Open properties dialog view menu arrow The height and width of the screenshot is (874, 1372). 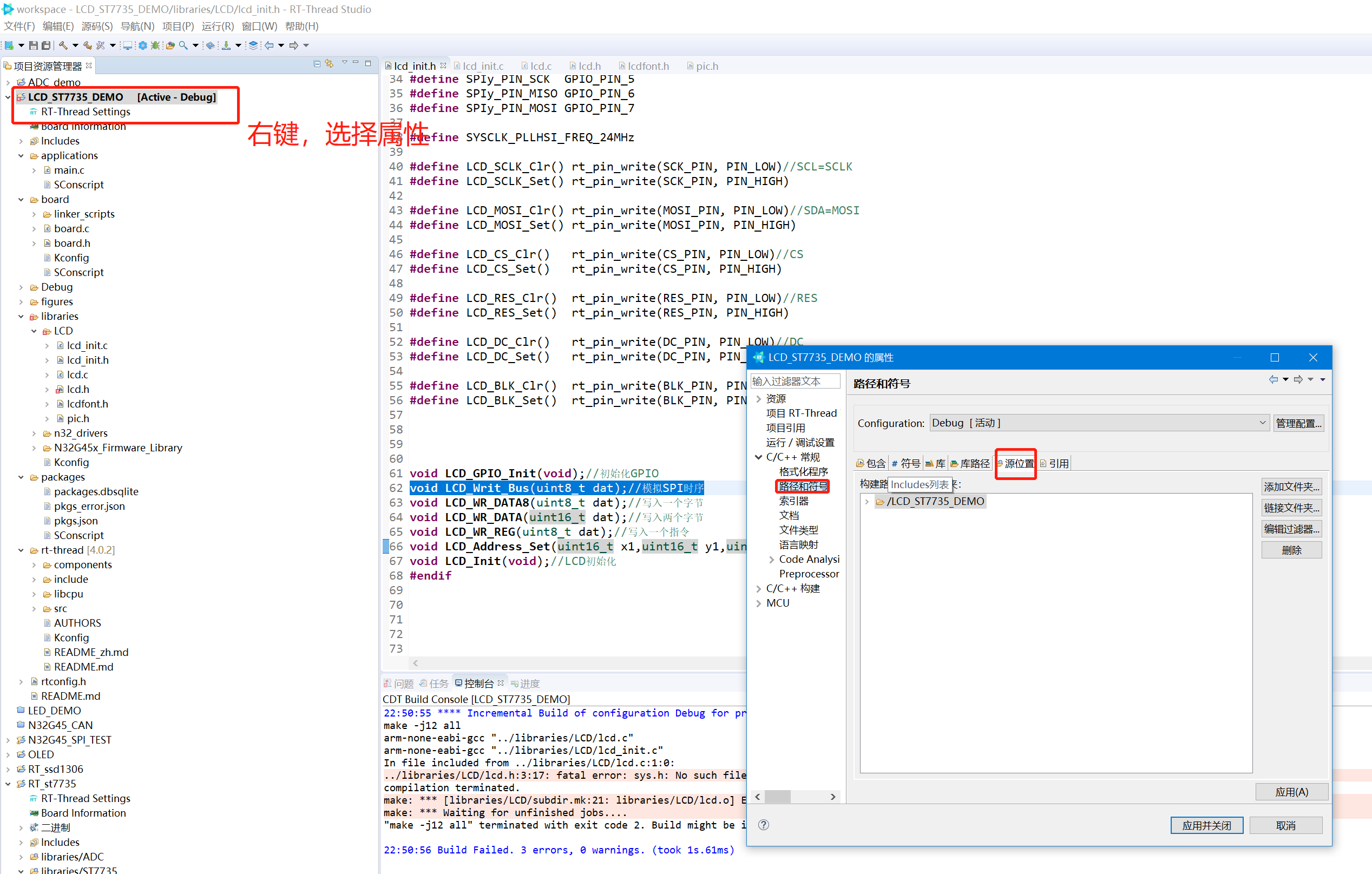point(1322,379)
